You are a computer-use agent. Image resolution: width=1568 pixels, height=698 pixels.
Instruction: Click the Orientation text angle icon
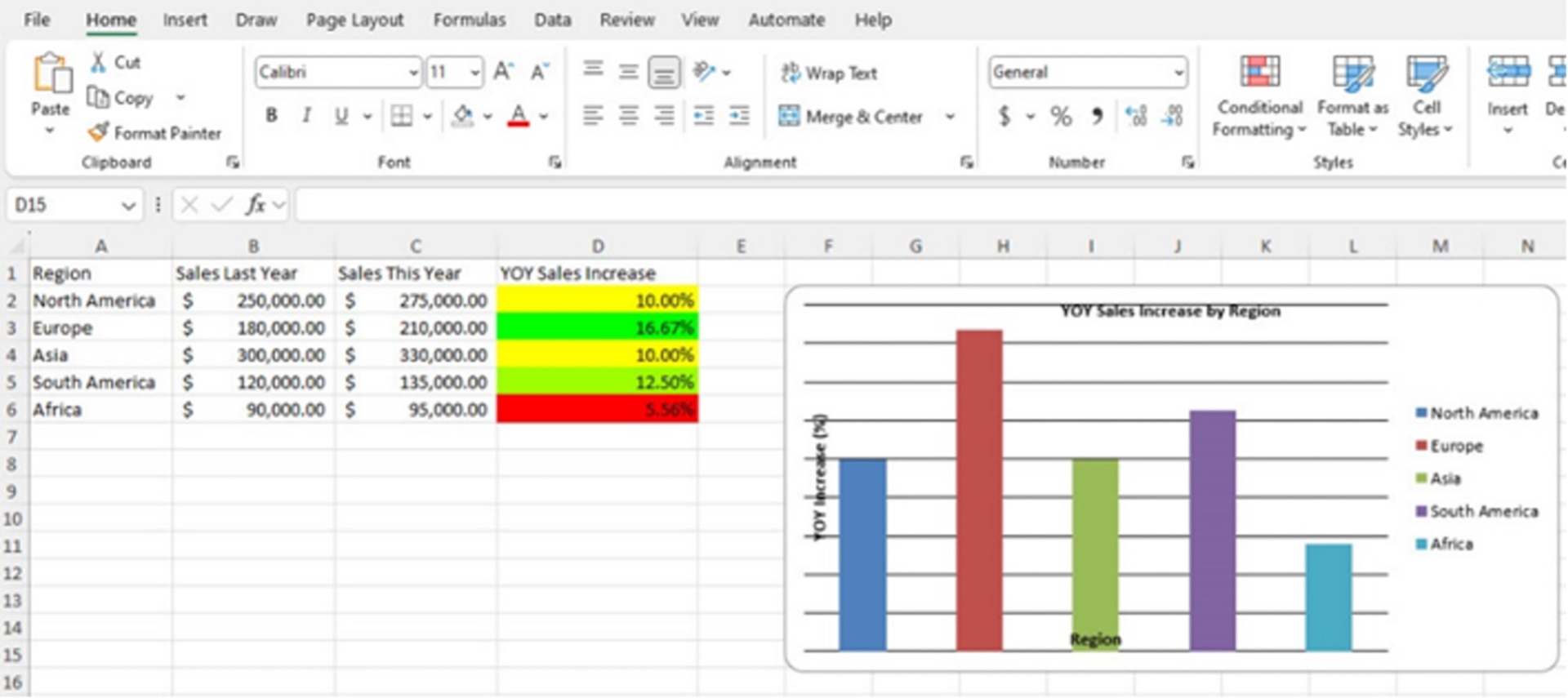[703, 72]
